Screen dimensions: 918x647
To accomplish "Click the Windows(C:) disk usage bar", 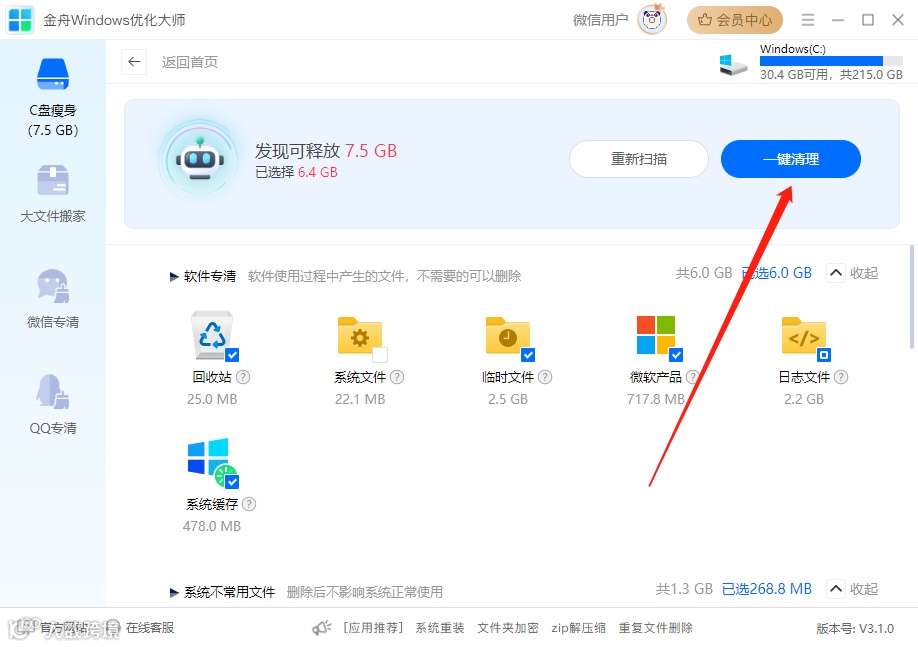I will [x=831, y=61].
